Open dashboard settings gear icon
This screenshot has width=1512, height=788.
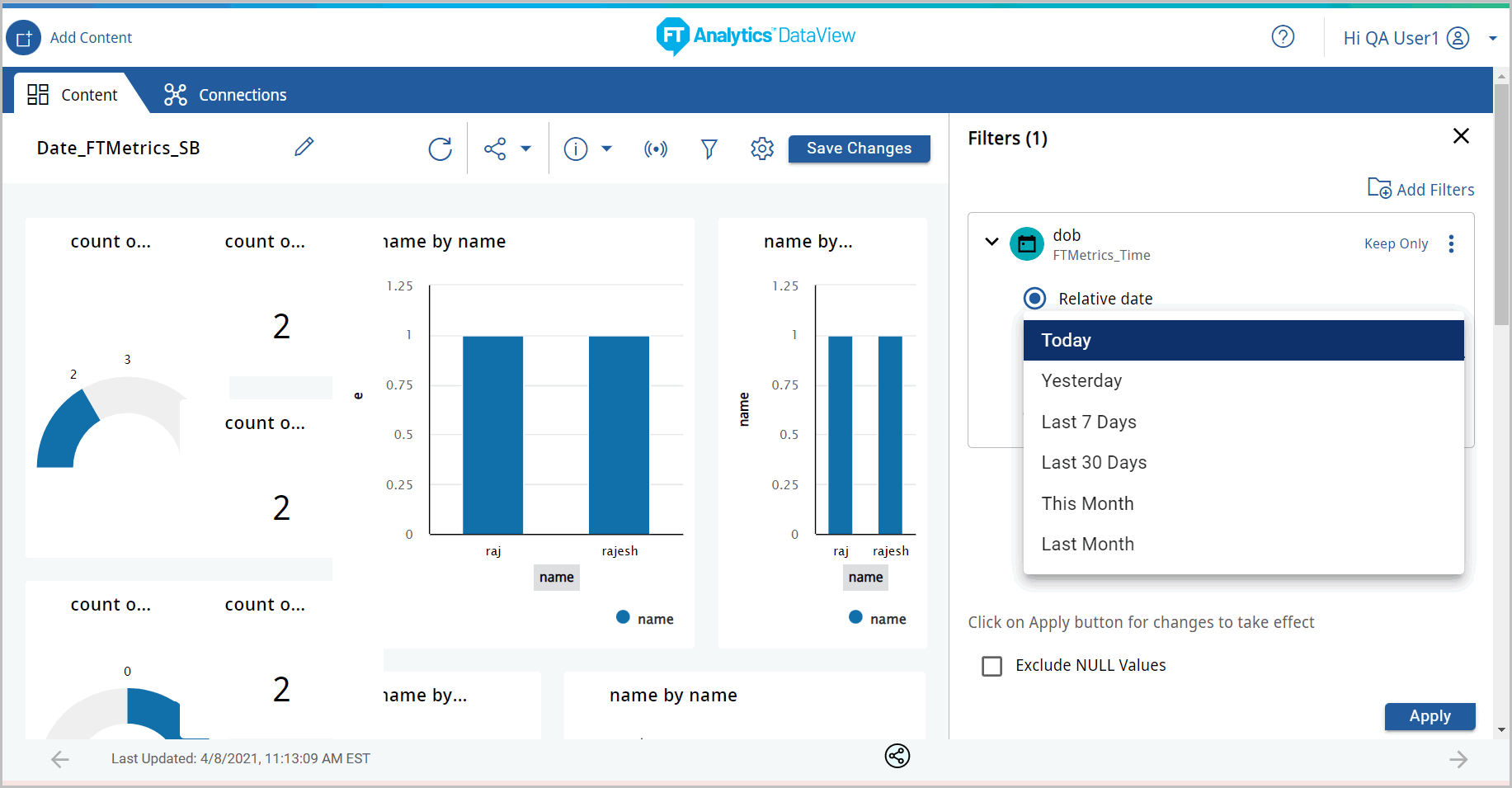(x=762, y=149)
